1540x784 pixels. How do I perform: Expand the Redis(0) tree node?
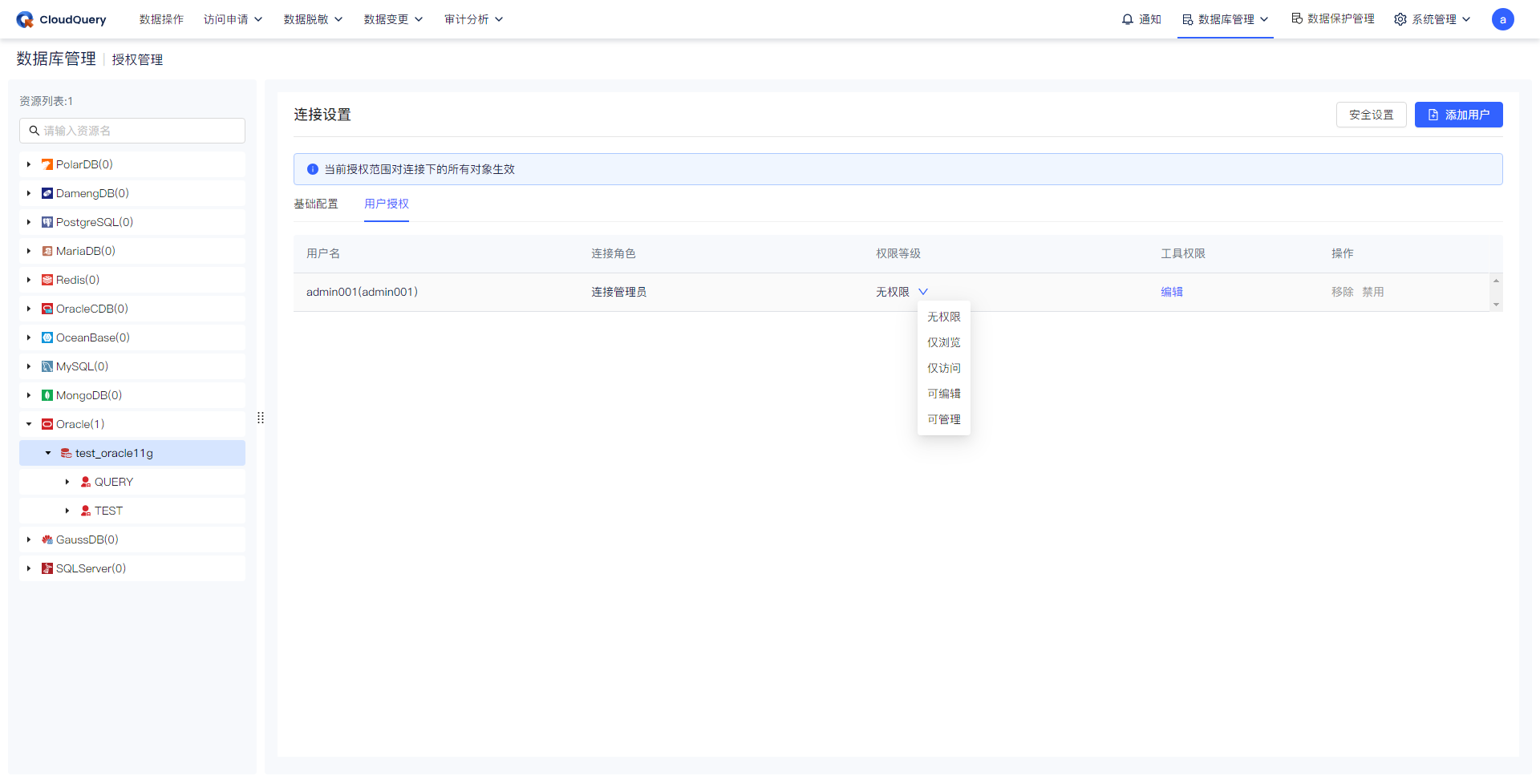[x=29, y=280]
